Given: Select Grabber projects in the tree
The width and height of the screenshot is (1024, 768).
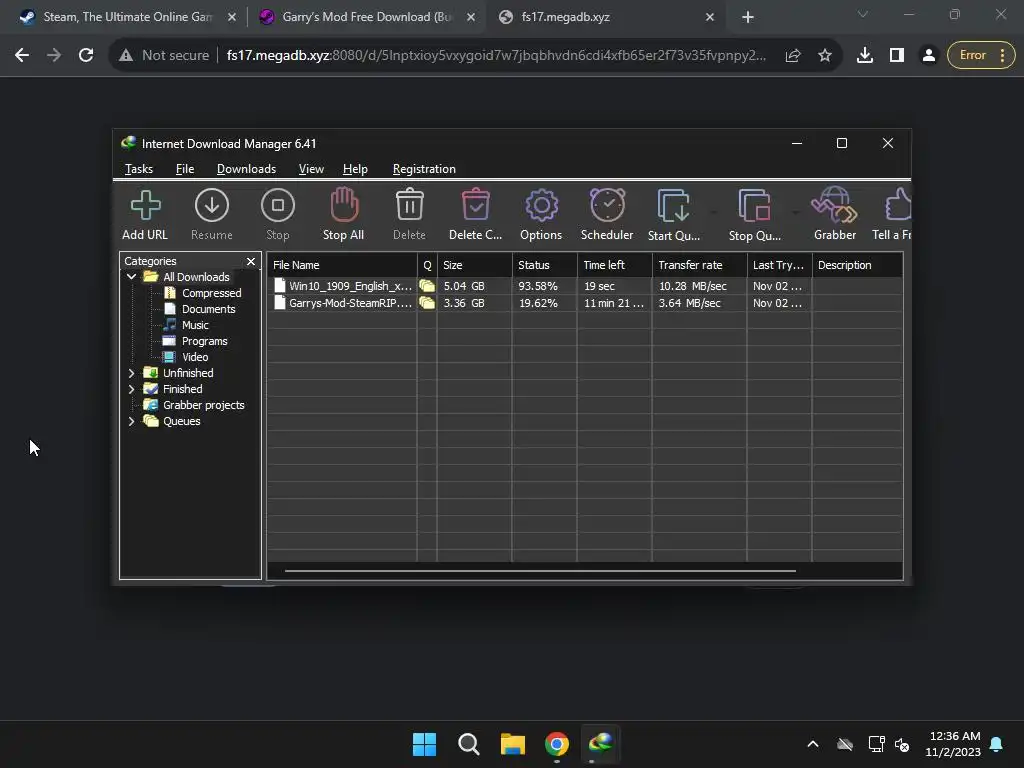Looking at the screenshot, I should point(204,405).
